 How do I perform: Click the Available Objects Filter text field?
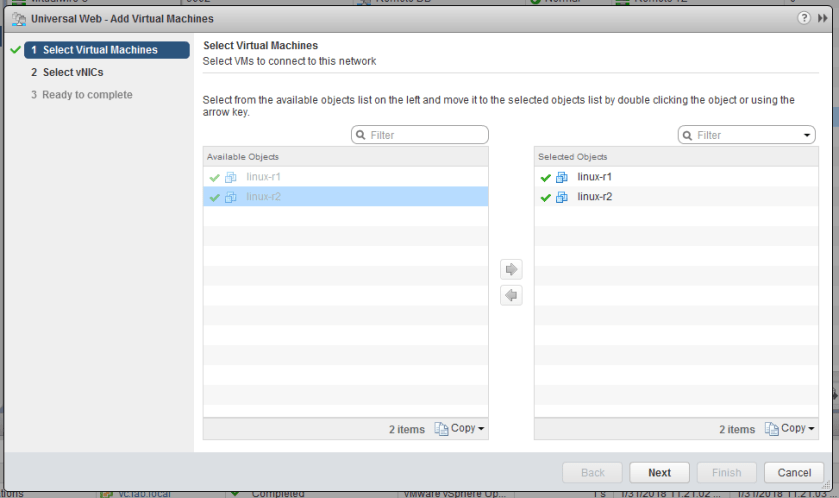pyautogui.click(x=425, y=135)
